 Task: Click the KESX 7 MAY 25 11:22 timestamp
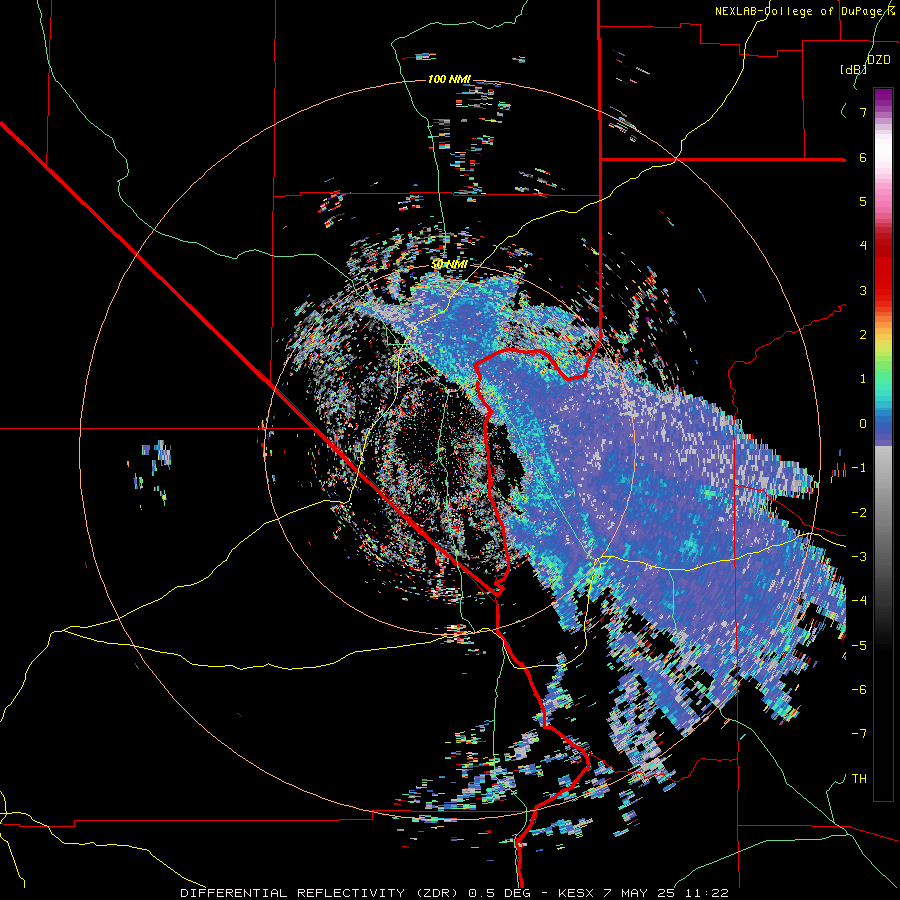[x=643, y=893]
